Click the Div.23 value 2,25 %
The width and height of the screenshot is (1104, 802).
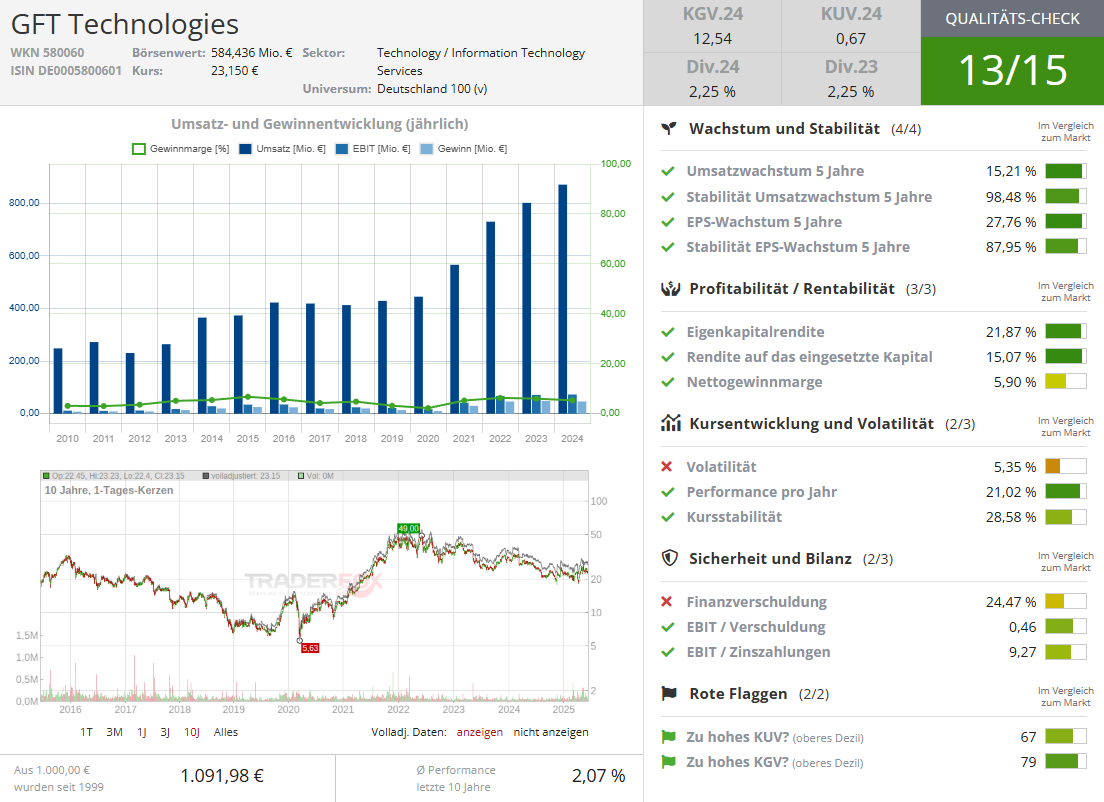click(851, 92)
